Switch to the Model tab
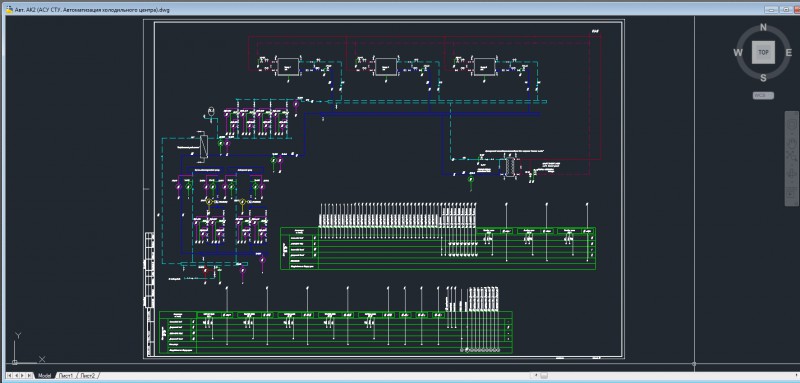The height and width of the screenshot is (383, 800). pos(44,376)
